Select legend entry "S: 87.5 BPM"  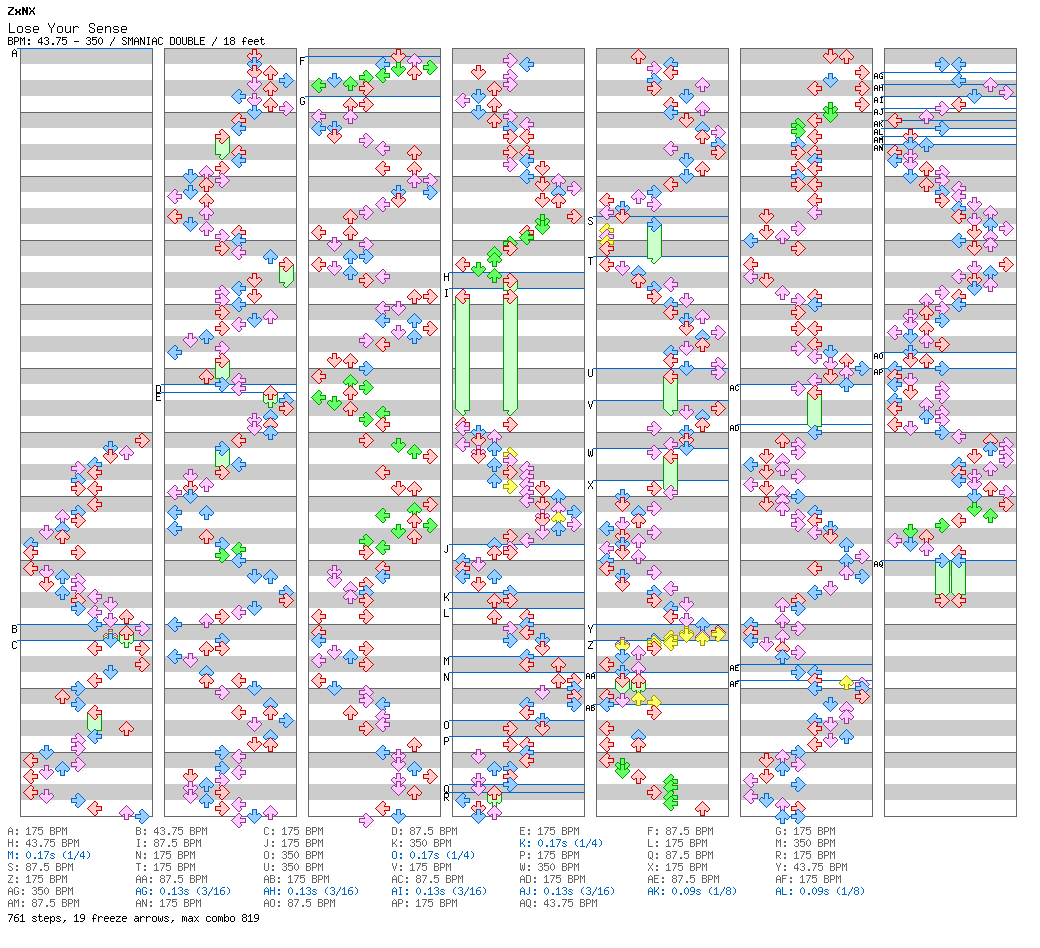click(x=40, y=867)
